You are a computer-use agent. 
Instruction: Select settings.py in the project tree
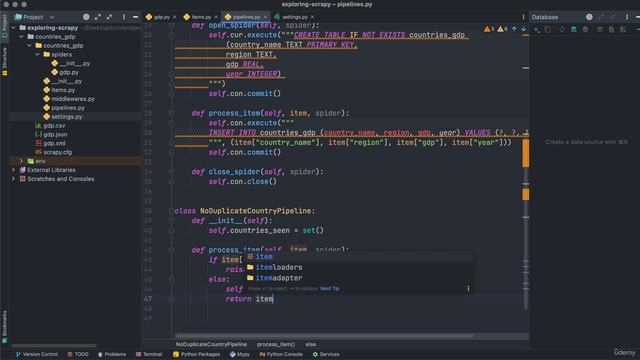click(x=63, y=117)
